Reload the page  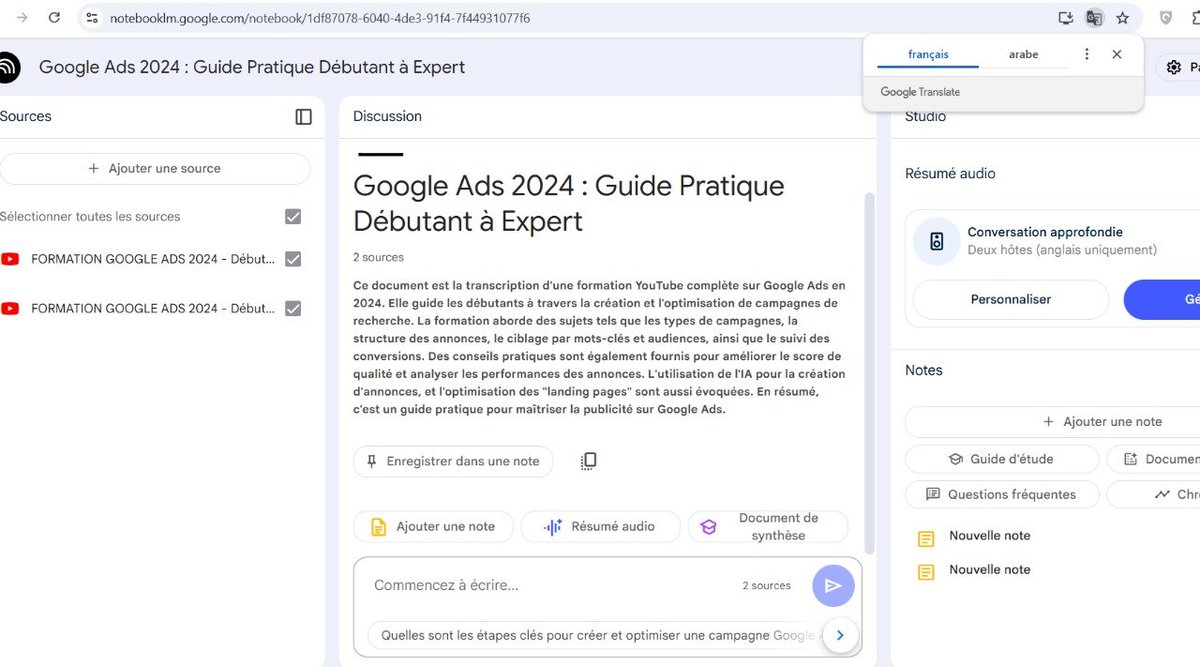click(54, 18)
